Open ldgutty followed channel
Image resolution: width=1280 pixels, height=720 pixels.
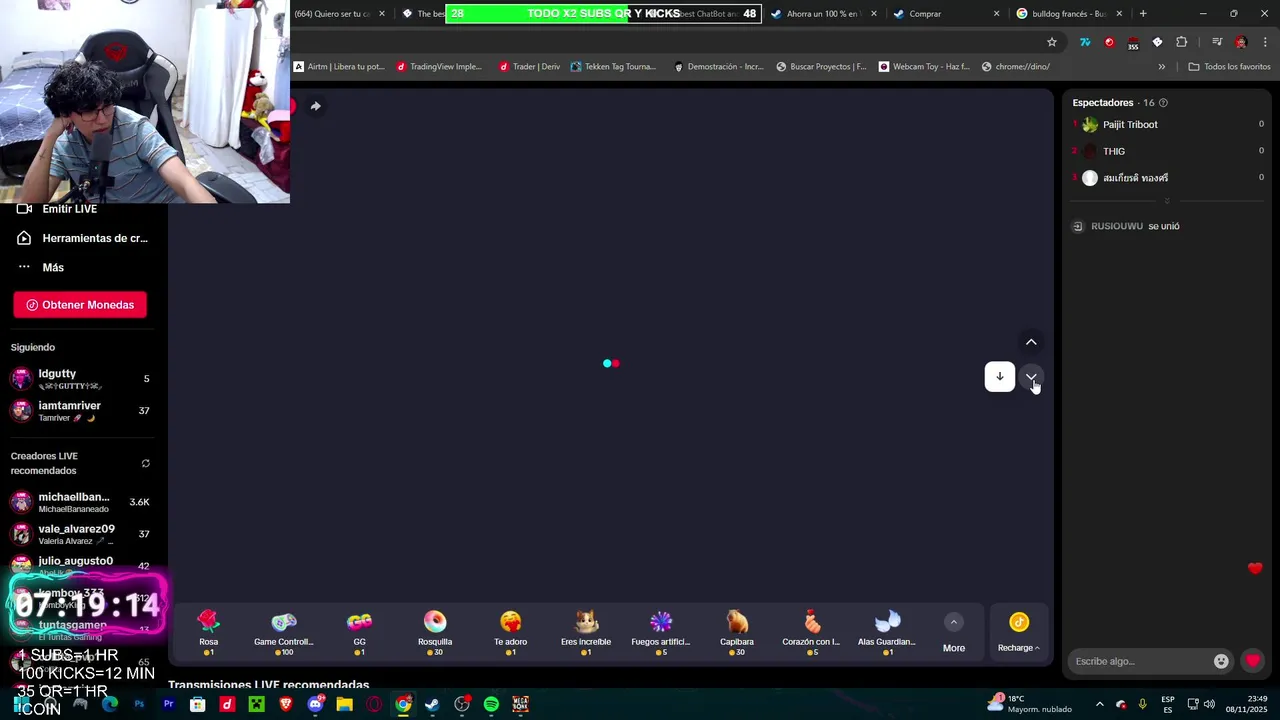point(80,379)
